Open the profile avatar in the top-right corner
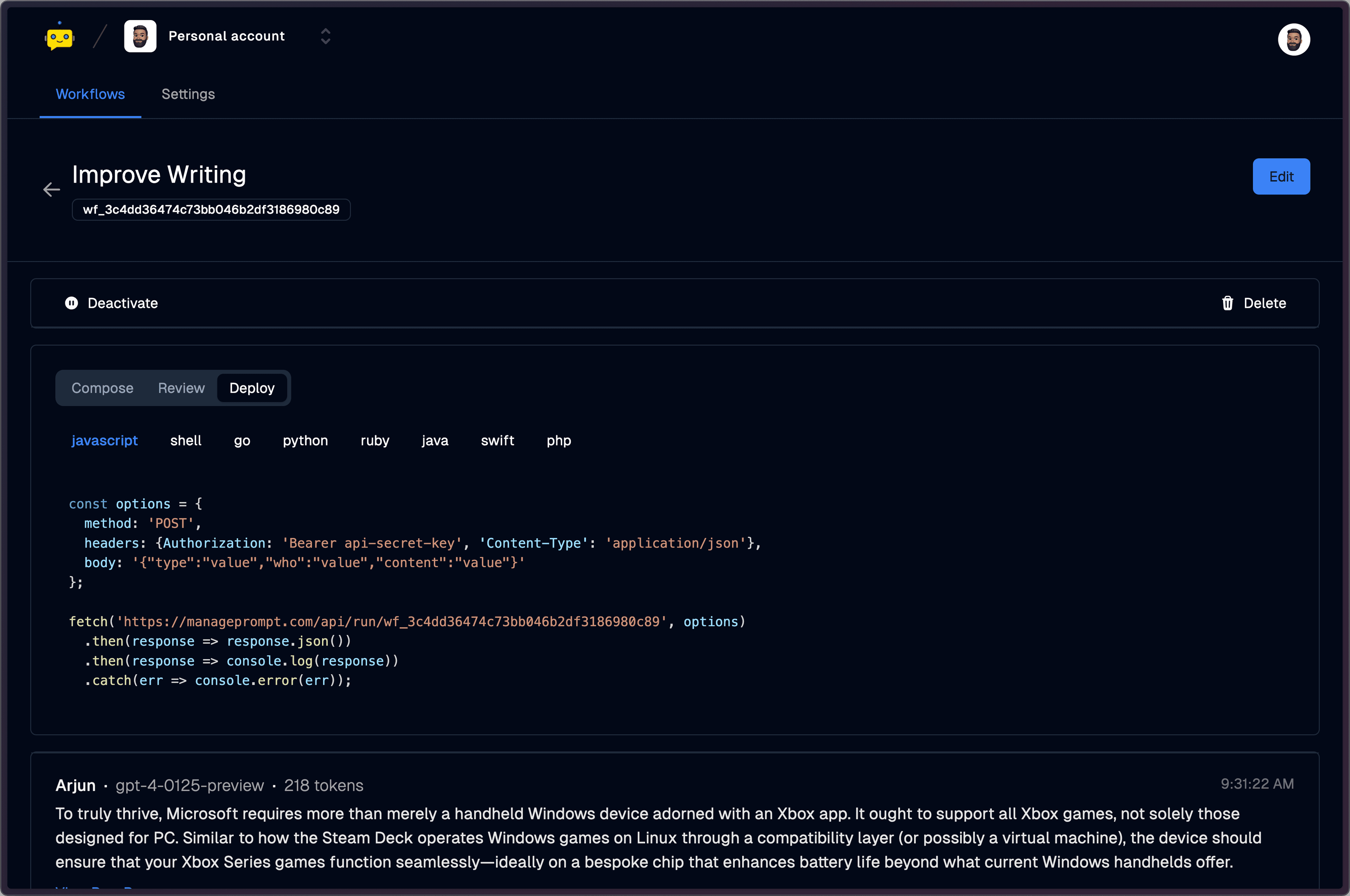1350x896 pixels. click(x=1294, y=39)
